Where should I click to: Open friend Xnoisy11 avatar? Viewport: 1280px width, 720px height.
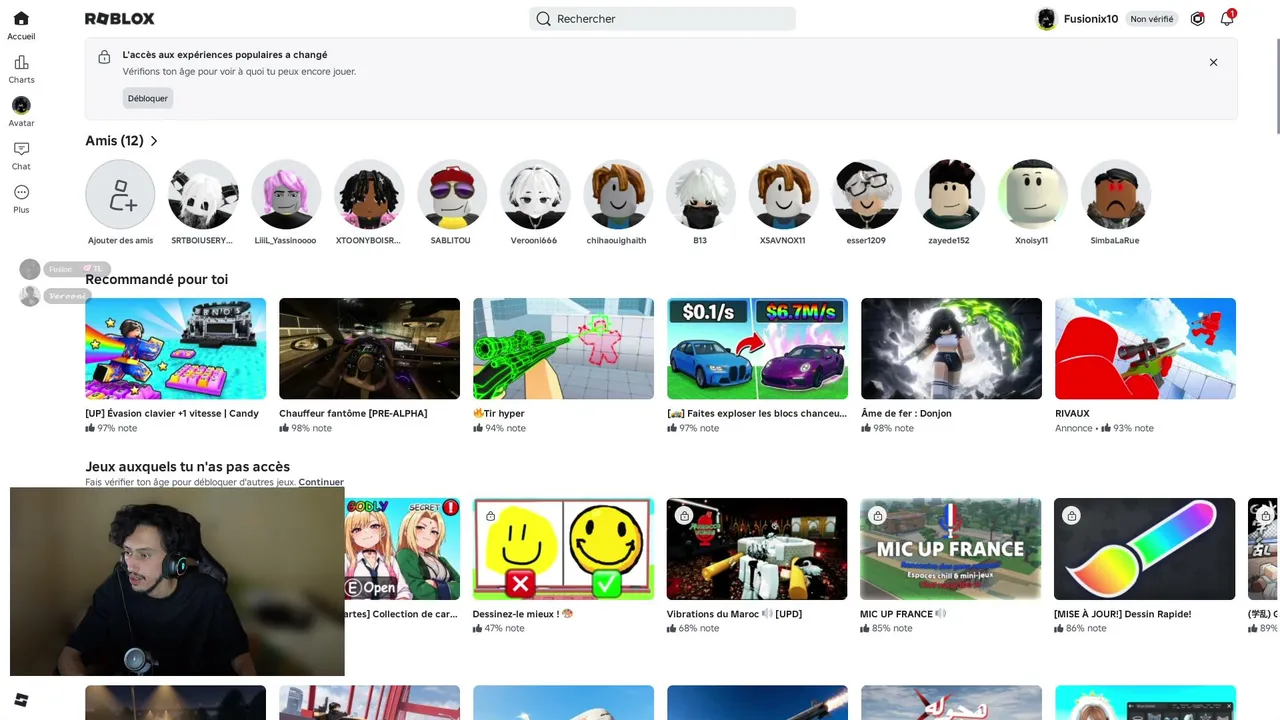1033,195
